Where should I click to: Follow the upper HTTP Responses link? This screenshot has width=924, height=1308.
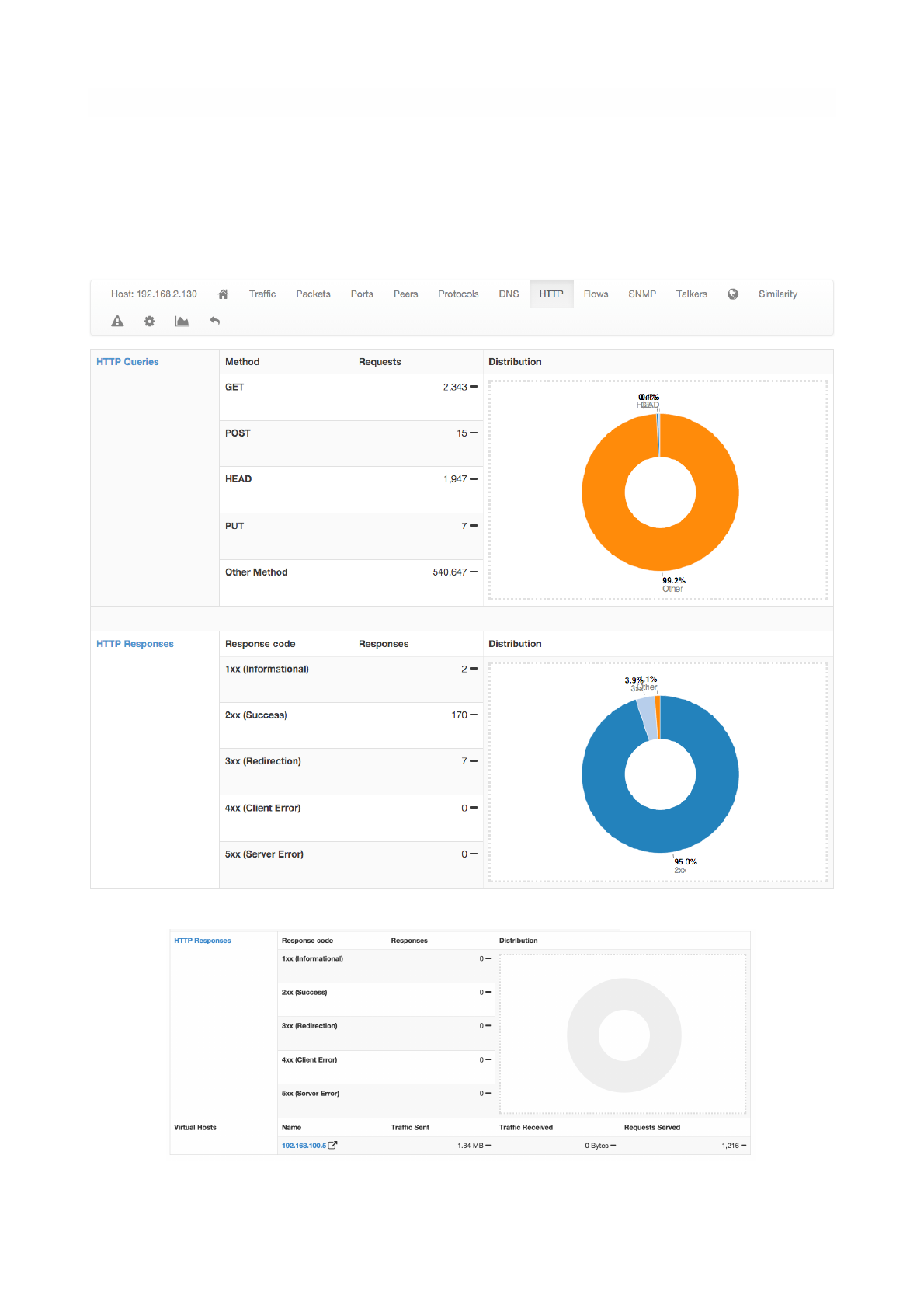pyautogui.click(x=135, y=644)
